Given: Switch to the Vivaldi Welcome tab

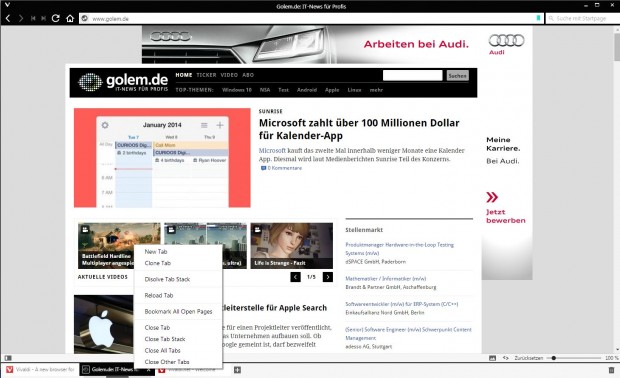Looking at the screenshot, I should (192, 370).
